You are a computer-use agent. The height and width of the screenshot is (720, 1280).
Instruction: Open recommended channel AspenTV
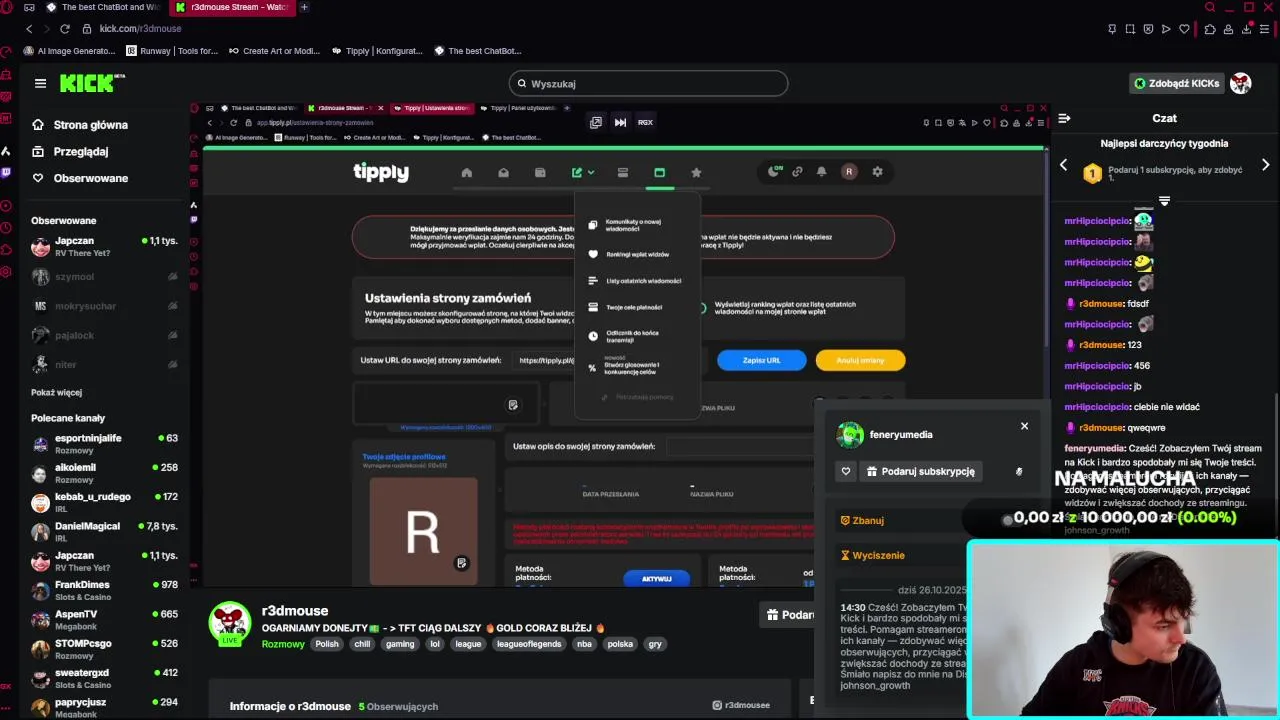(x=104, y=619)
